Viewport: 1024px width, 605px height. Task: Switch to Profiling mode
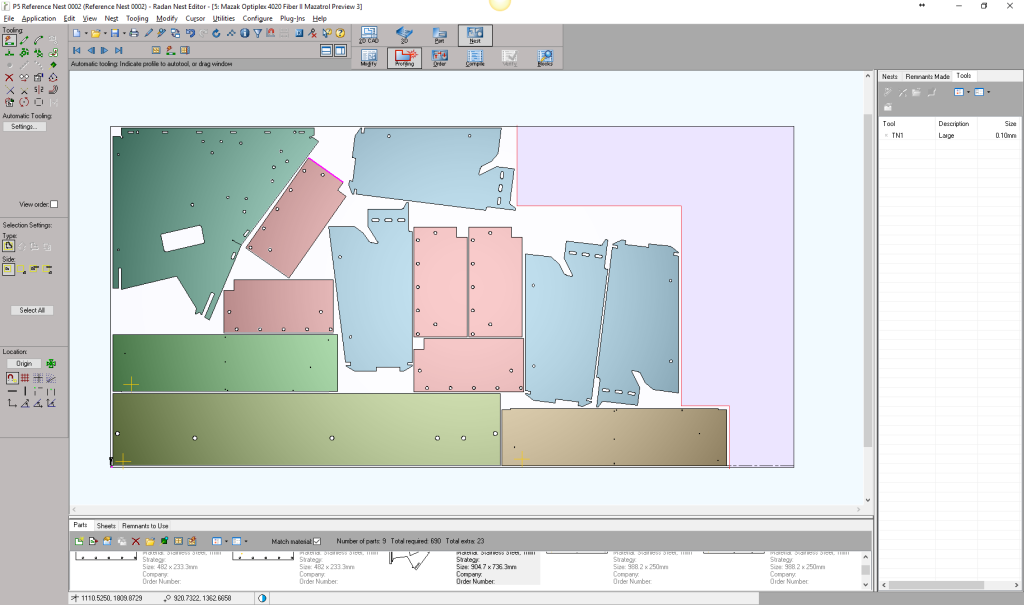[x=405, y=58]
